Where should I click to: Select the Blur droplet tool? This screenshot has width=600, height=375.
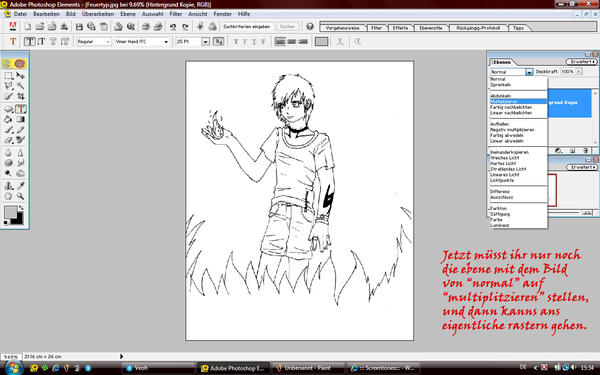[x=8, y=152]
